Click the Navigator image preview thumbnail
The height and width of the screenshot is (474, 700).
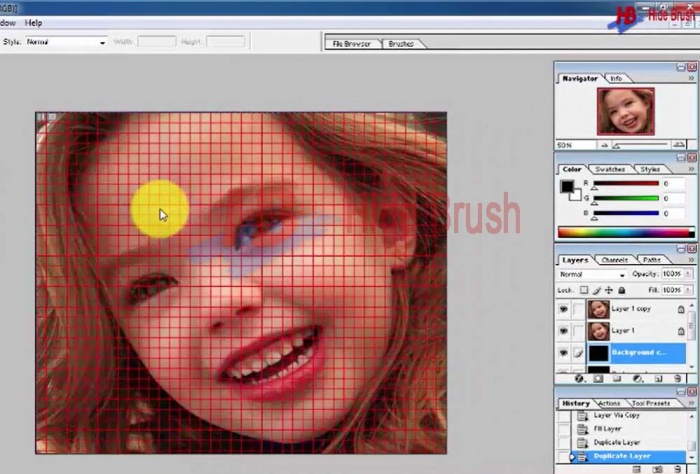(625, 111)
